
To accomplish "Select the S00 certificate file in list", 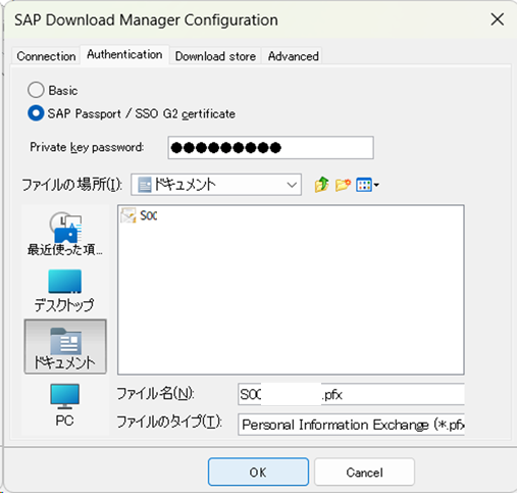I will 139,216.
